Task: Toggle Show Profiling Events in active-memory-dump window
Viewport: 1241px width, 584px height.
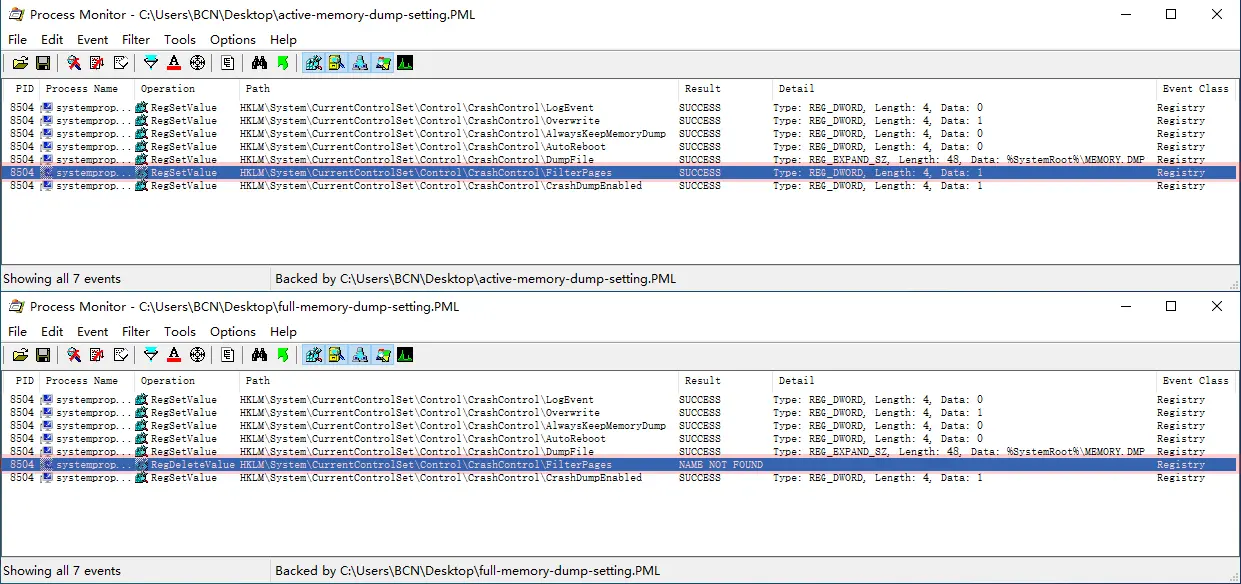Action: [405, 63]
